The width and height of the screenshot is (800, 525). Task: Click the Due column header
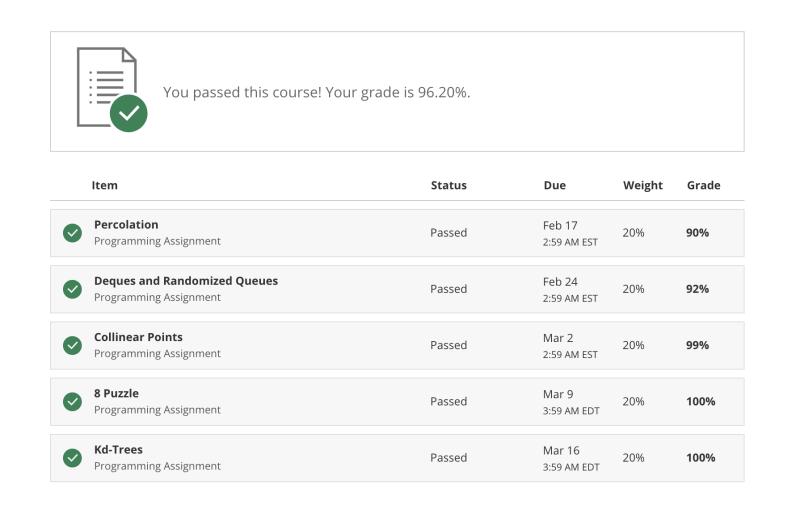(x=555, y=185)
